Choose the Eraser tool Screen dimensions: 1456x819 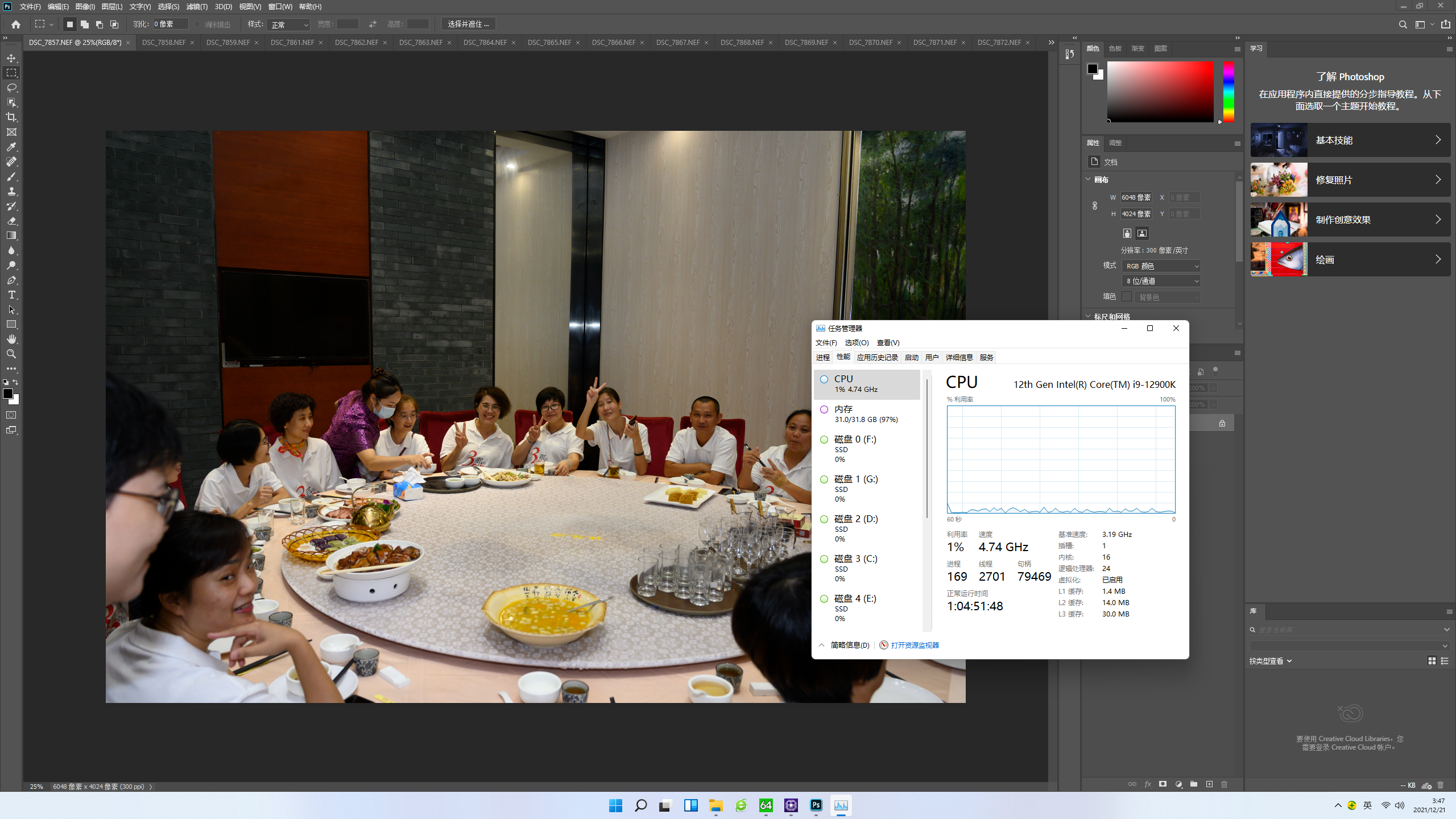pyautogui.click(x=11, y=221)
